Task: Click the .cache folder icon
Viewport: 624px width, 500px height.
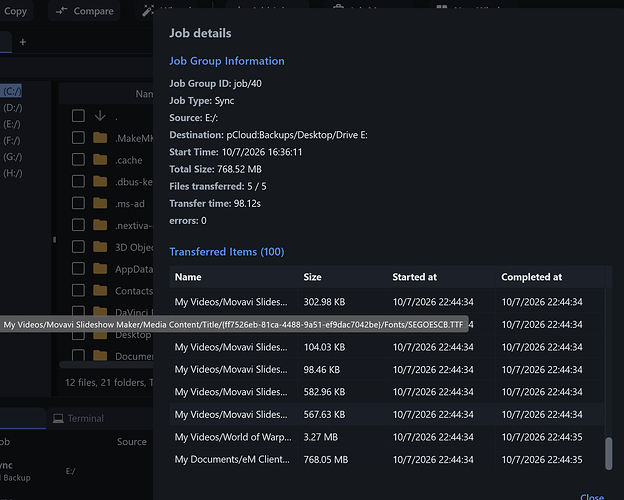Action: [x=100, y=160]
